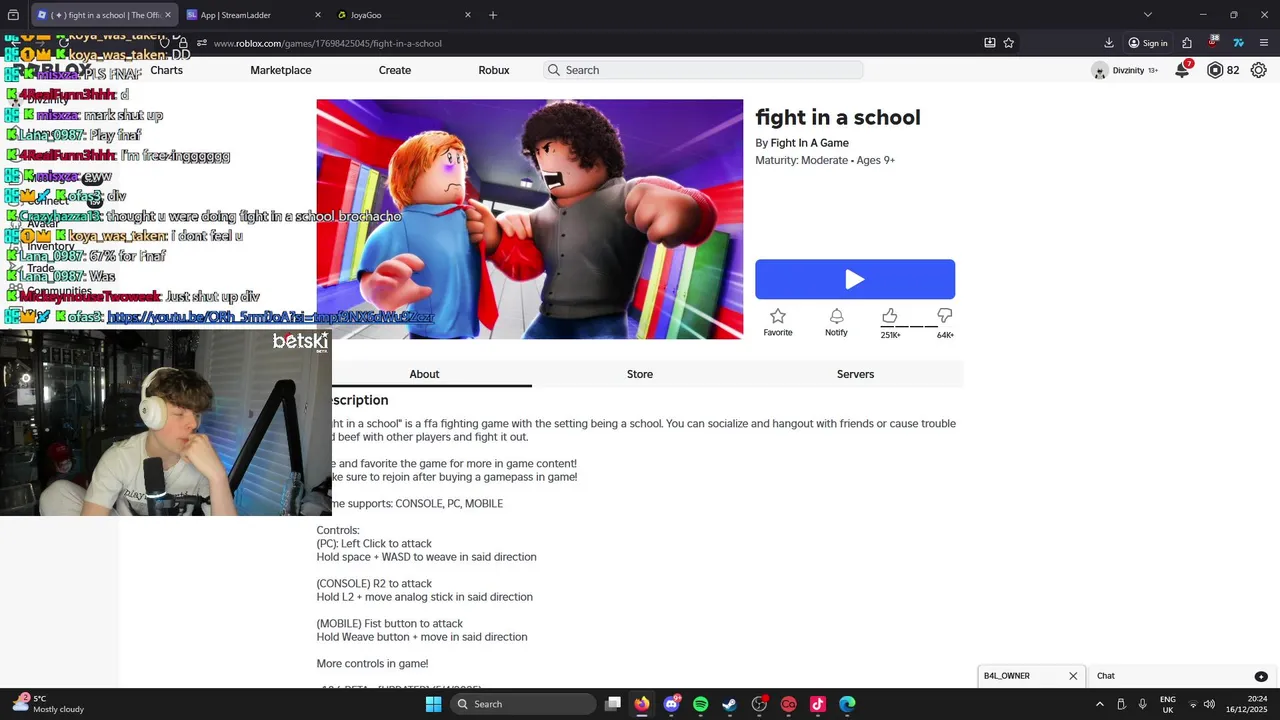The image size is (1280, 720).
Task: Open the Create nav item
Action: point(395,70)
